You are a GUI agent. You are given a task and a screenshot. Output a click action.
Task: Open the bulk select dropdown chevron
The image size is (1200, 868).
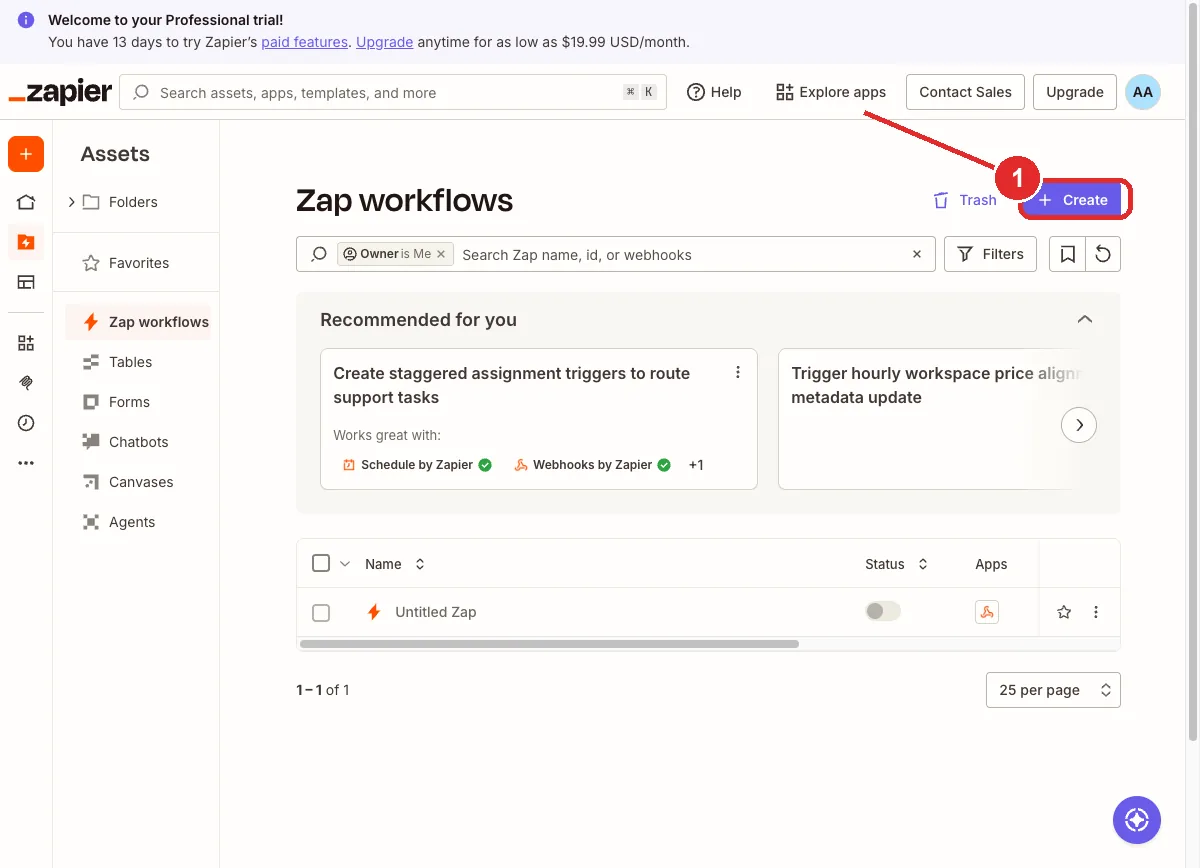coord(345,564)
